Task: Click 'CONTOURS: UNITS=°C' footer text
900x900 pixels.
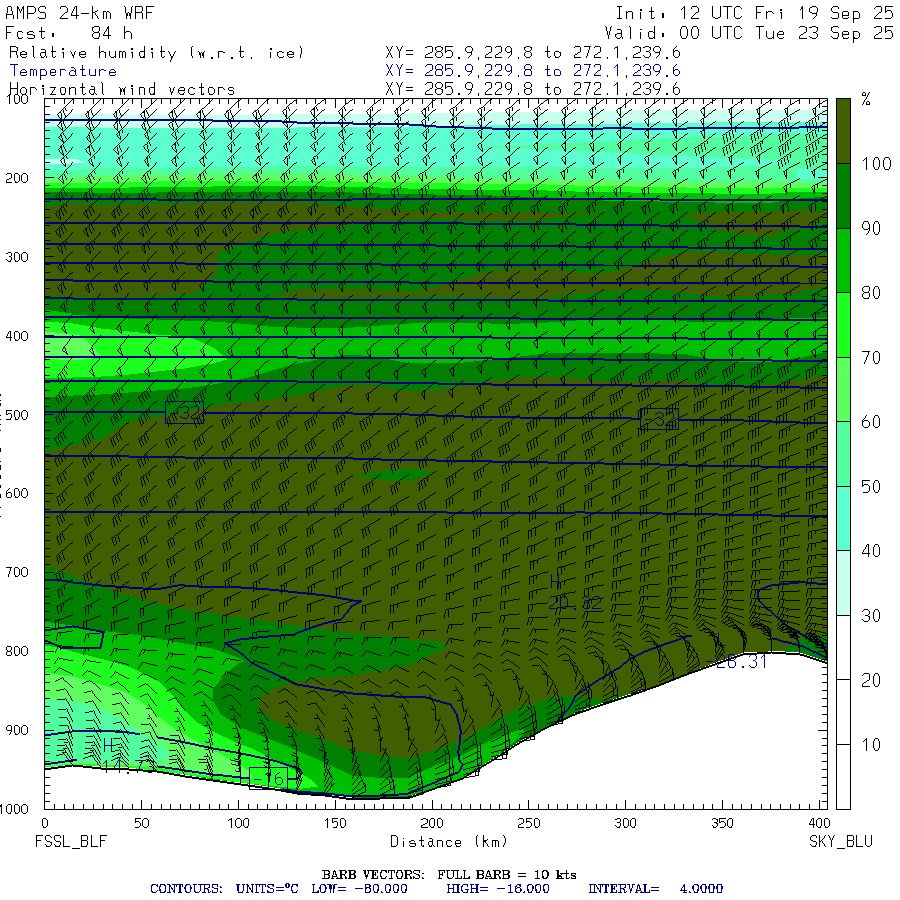Action: pyautogui.click(x=224, y=889)
